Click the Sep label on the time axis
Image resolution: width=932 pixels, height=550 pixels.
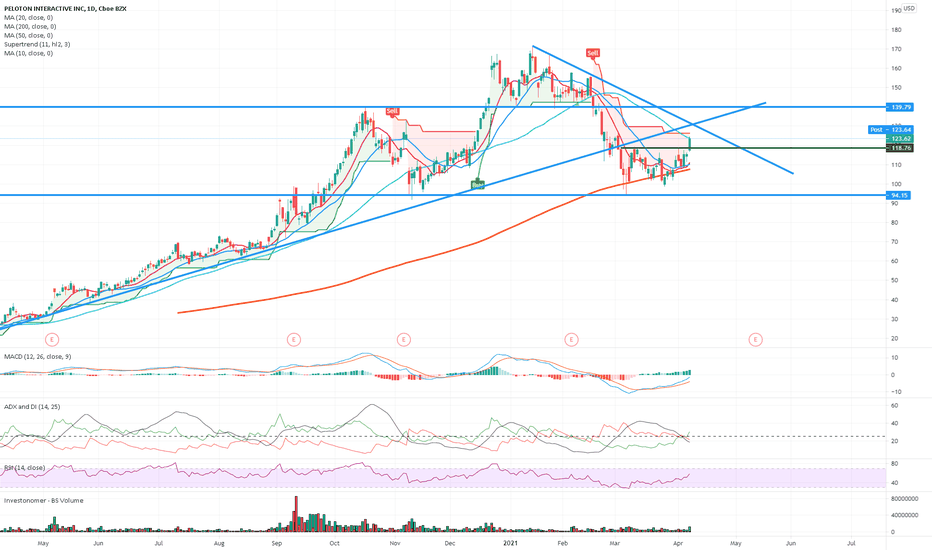pyautogui.click(x=276, y=543)
